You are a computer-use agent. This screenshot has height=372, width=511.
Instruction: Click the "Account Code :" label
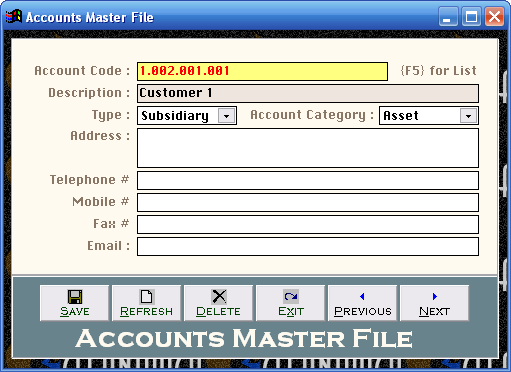[x=82, y=71]
